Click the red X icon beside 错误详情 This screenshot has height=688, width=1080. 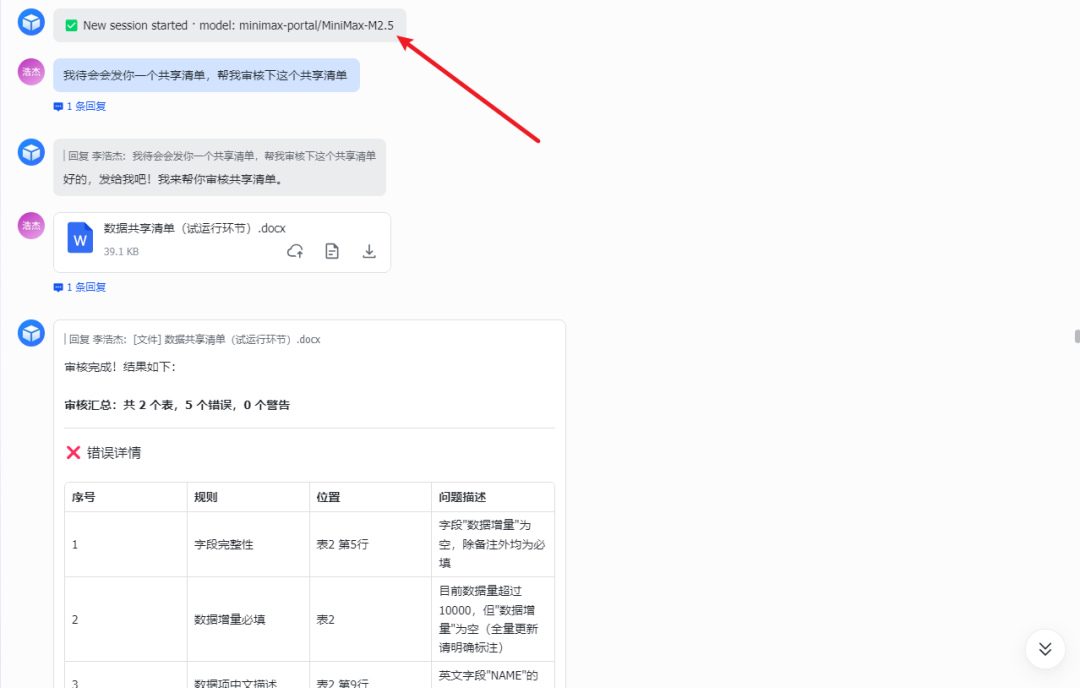(x=74, y=452)
